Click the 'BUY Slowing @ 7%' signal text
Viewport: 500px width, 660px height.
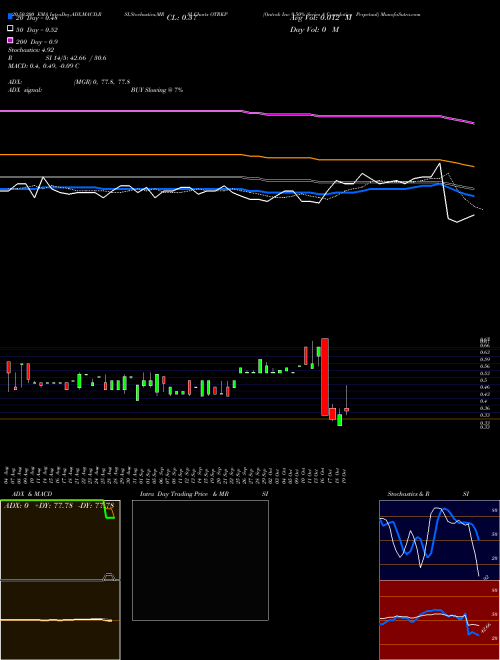(157, 90)
